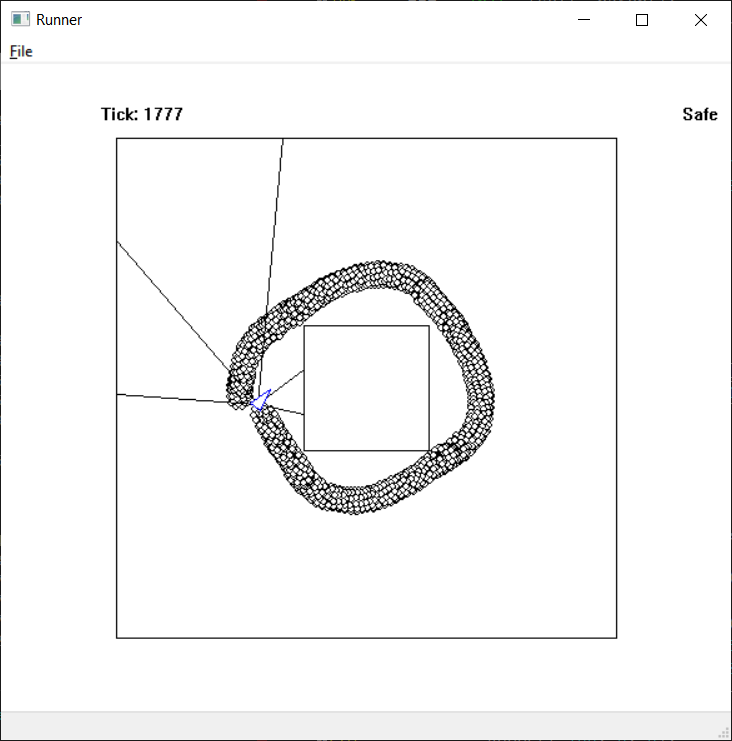The image size is (732, 741).
Task: Click the horizontal sensor ray to the left wall
Action: coord(170,398)
